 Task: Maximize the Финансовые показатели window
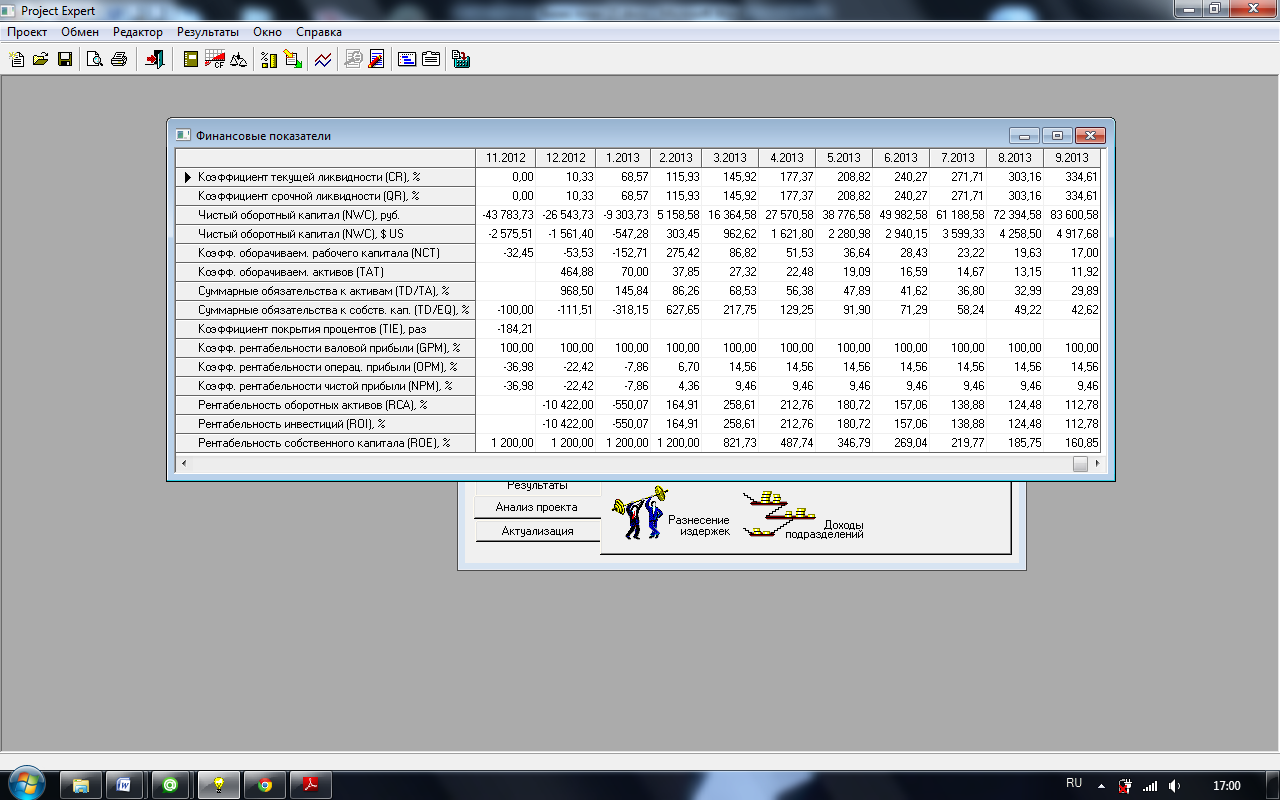[x=1057, y=135]
